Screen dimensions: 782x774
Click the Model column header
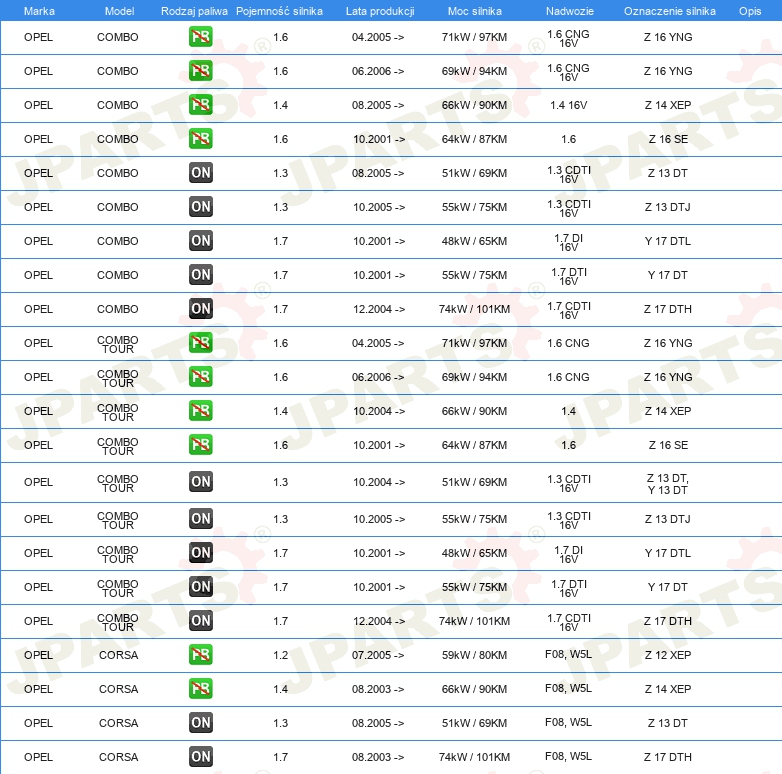119,11
